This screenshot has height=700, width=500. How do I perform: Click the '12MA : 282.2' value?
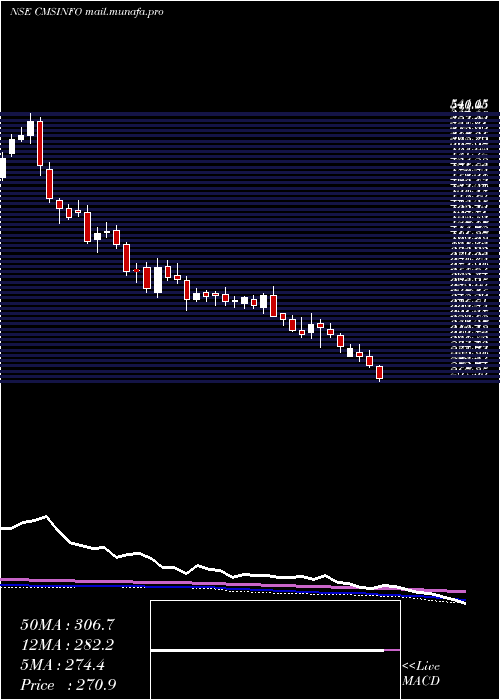pos(67,645)
